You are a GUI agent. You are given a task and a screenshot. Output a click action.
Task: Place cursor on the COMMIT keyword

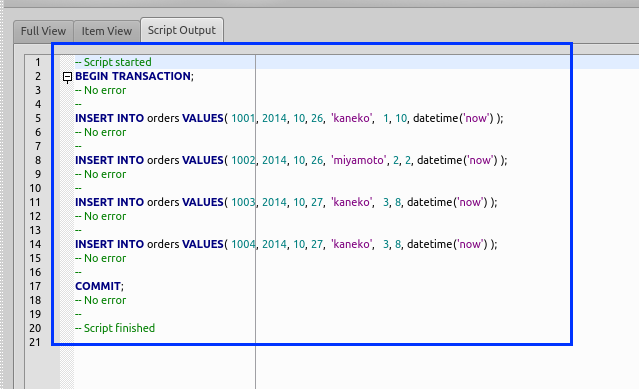coord(98,286)
